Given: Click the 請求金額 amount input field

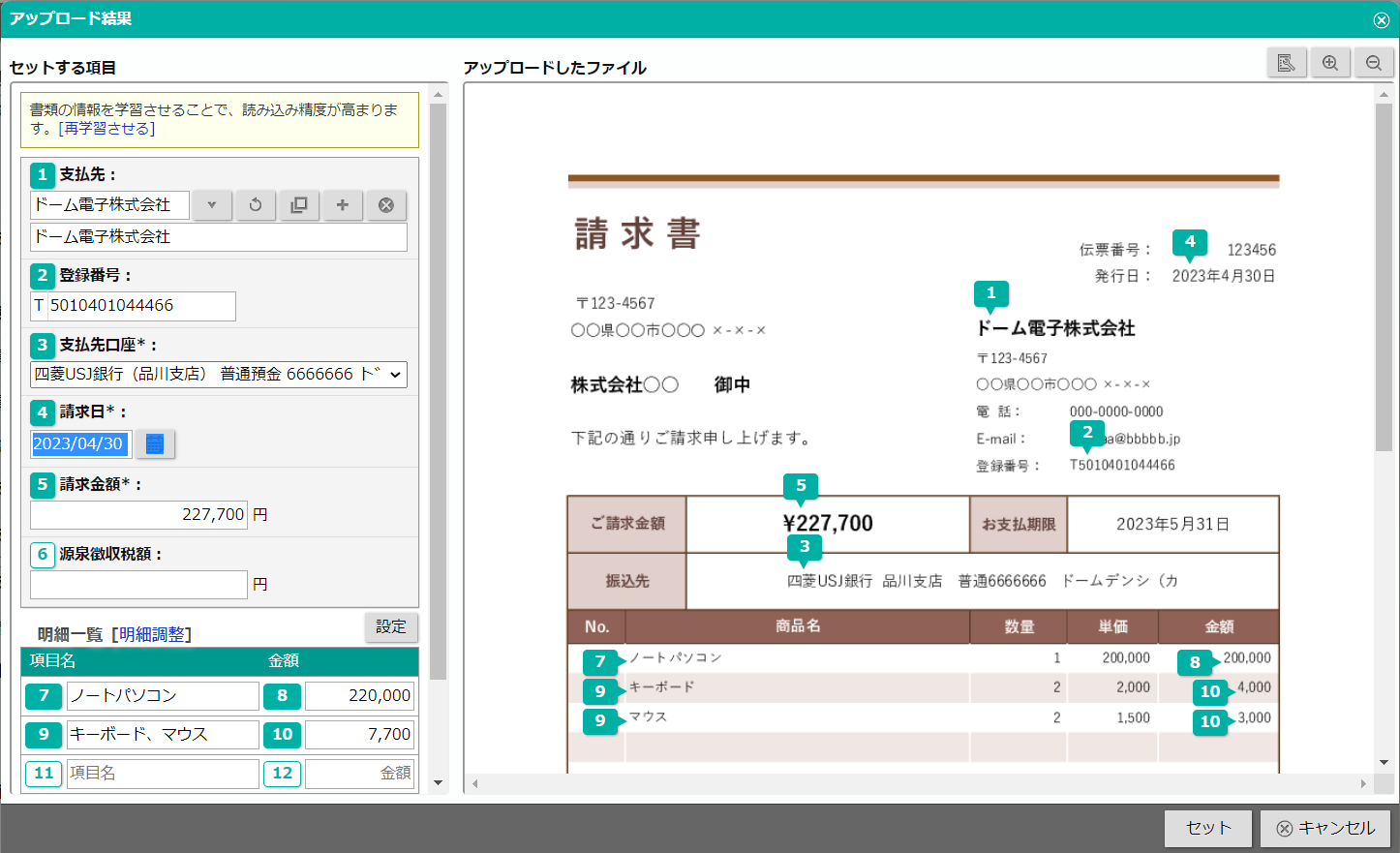Looking at the screenshot, I should [138, 514].
